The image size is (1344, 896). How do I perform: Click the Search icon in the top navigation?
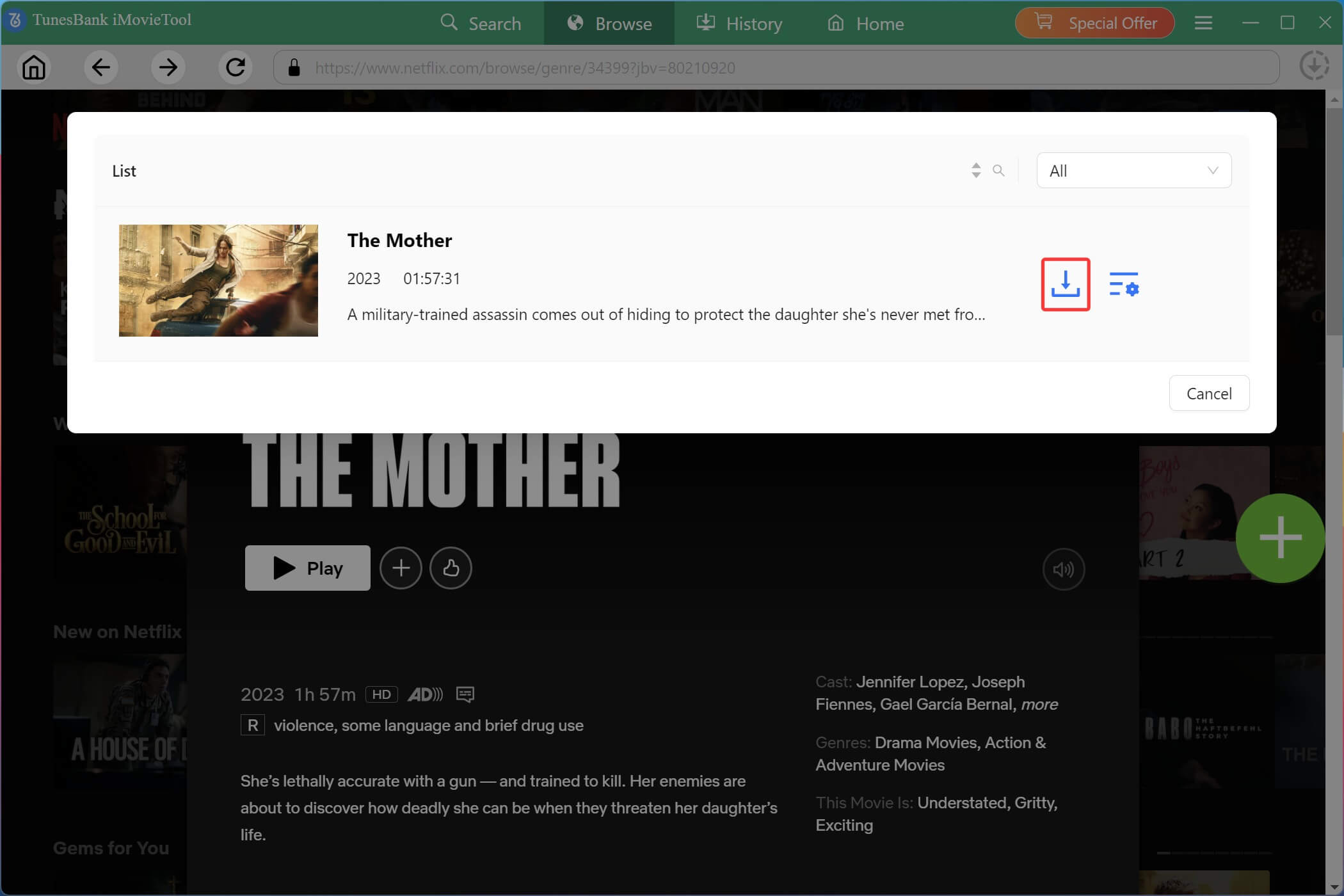[482, 23]
